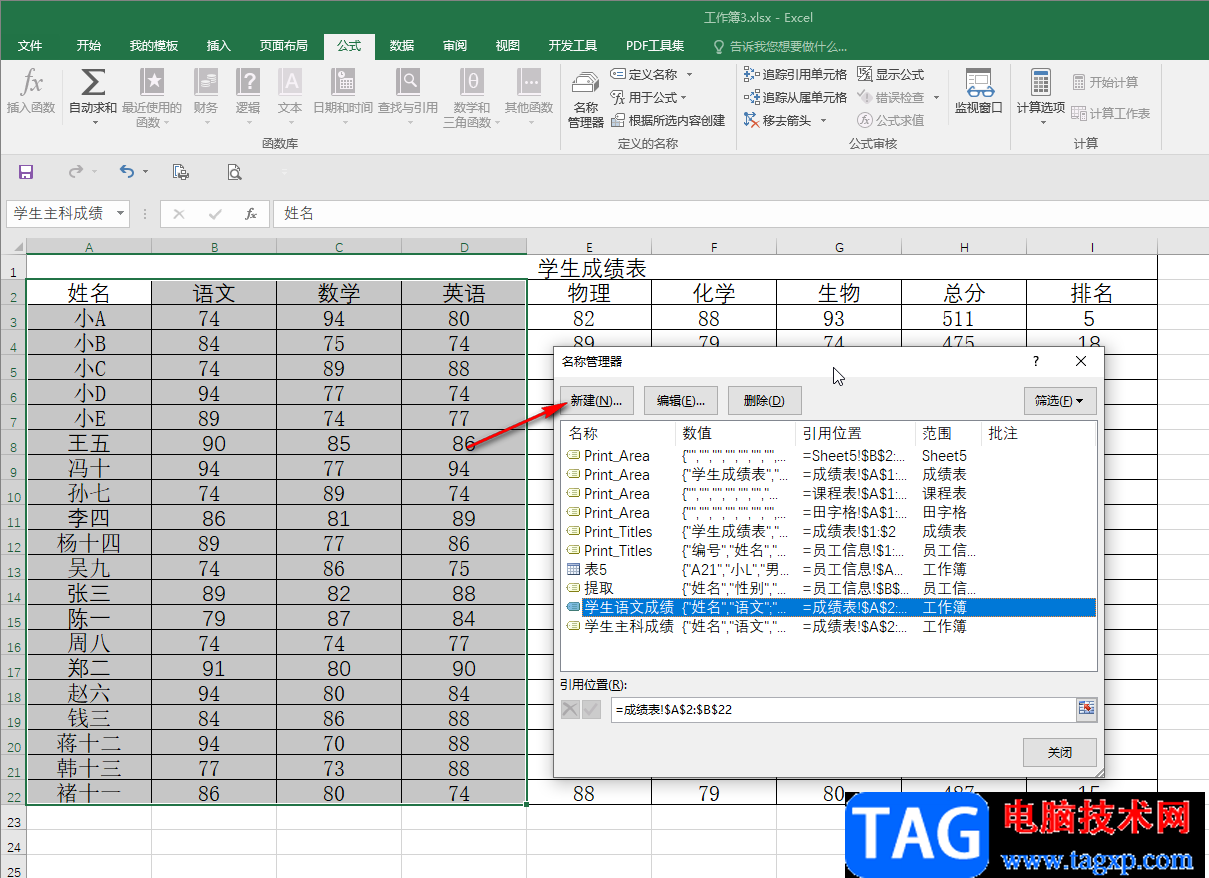
Task: Switch to the Data (数据) ribbon tab
Action: point(402,46)
